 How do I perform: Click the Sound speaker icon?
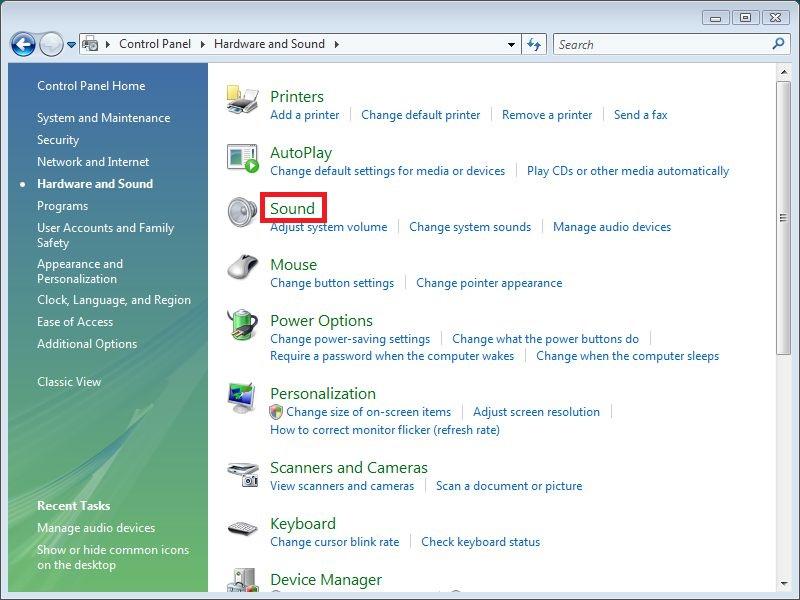point(242,212)
